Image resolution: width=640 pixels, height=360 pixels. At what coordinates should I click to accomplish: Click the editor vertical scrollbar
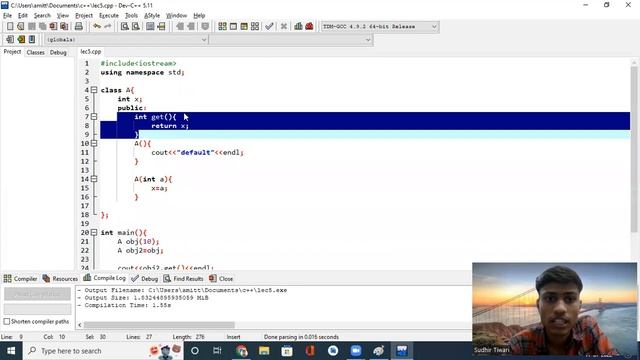coord(633,149)
